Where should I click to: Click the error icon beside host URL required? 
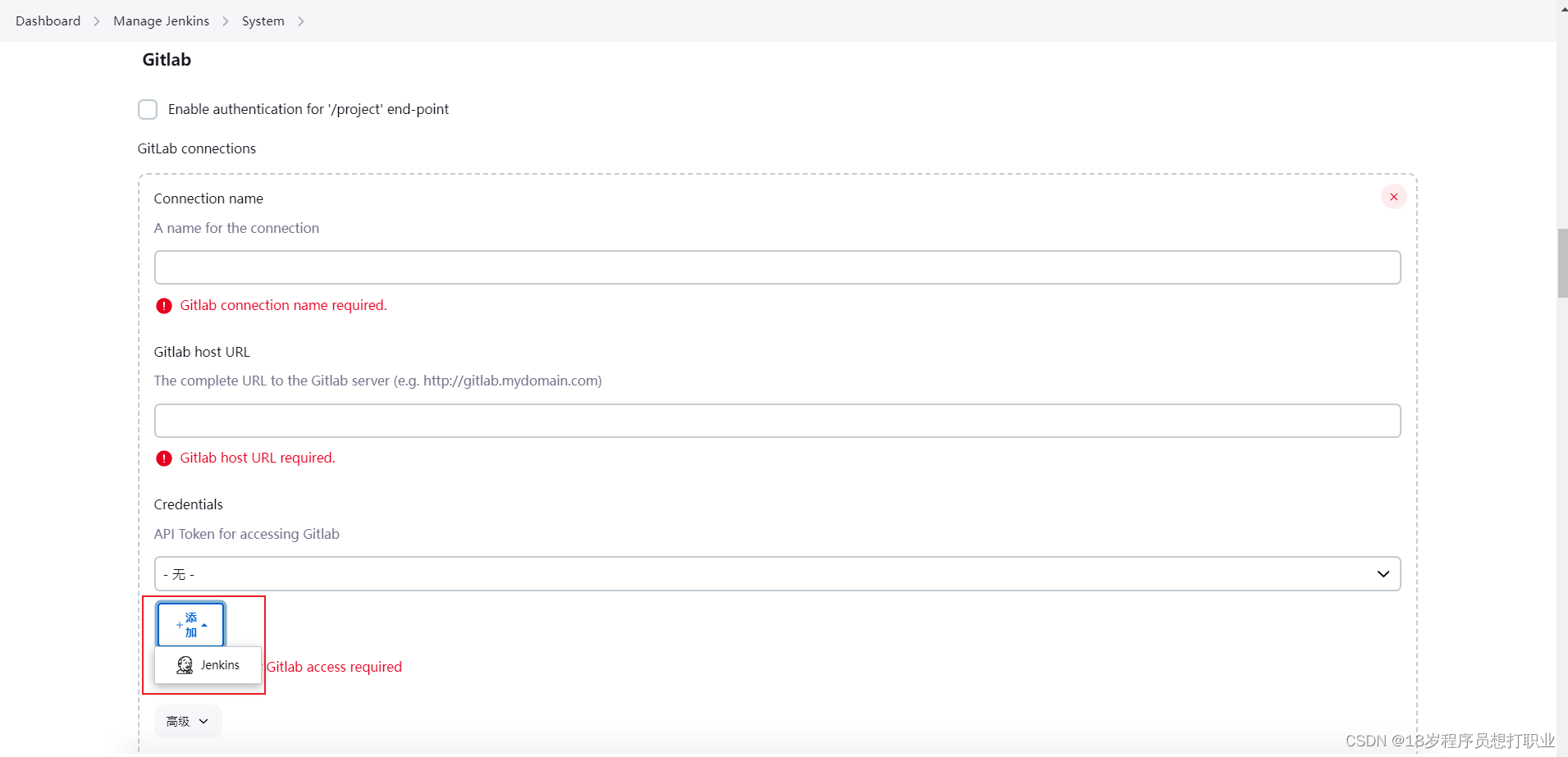[164, 458]
